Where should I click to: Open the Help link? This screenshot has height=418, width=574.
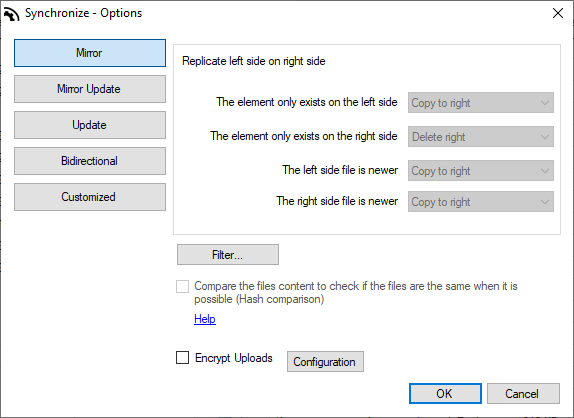coord(205,319)
